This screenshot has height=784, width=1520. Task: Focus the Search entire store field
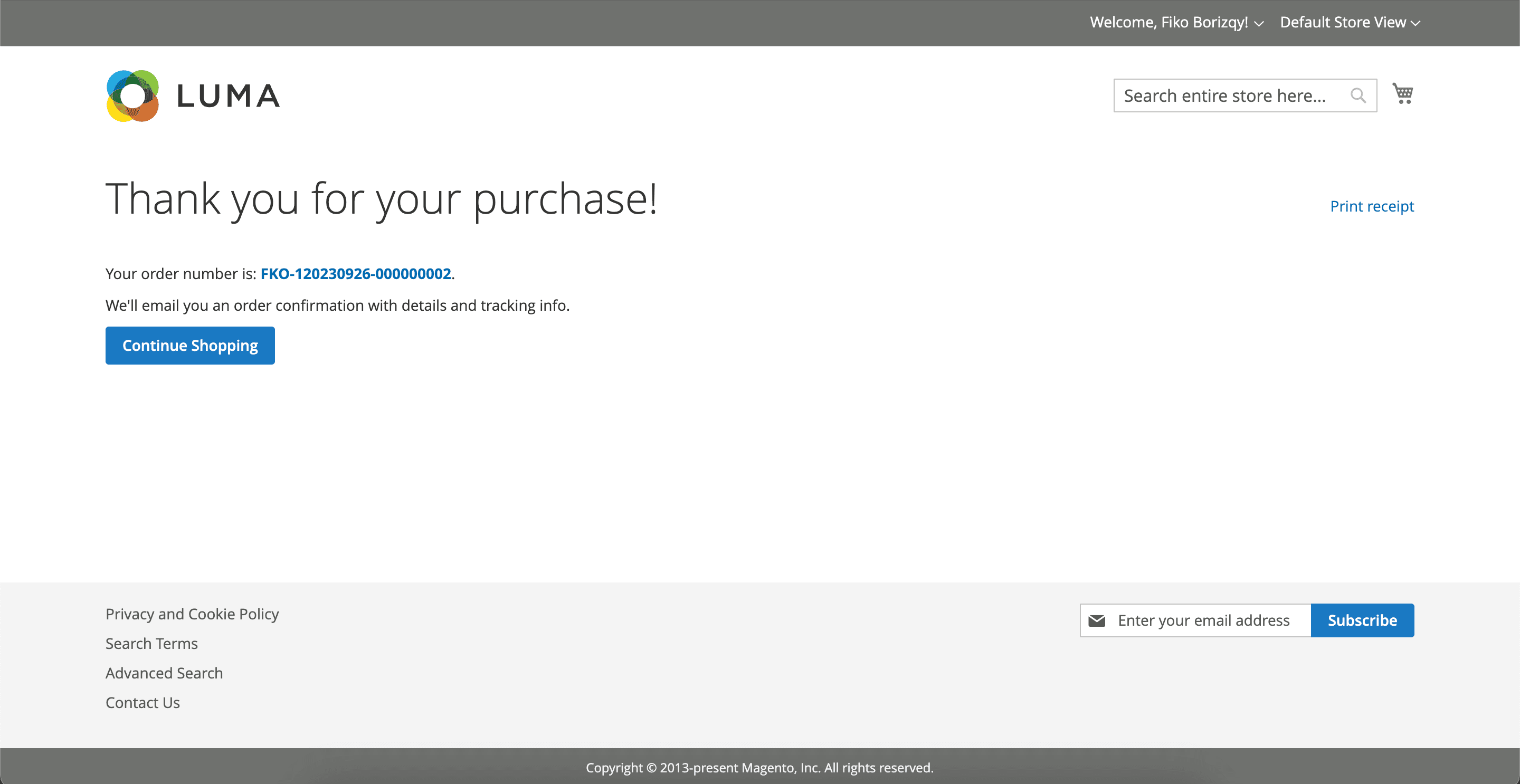point(1245,95)
